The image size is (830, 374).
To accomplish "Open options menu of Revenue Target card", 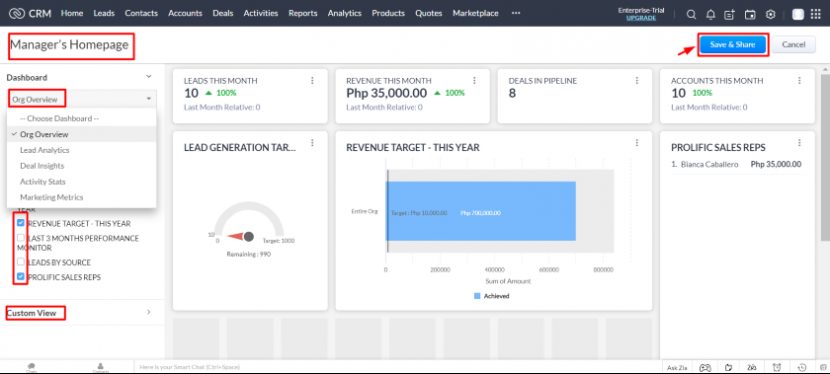I will coord(637,143).
